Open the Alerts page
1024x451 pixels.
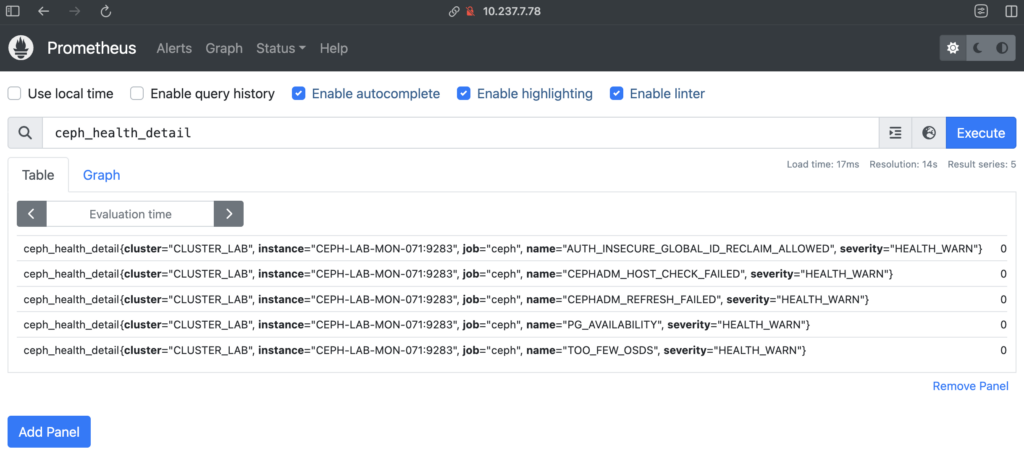174,48
